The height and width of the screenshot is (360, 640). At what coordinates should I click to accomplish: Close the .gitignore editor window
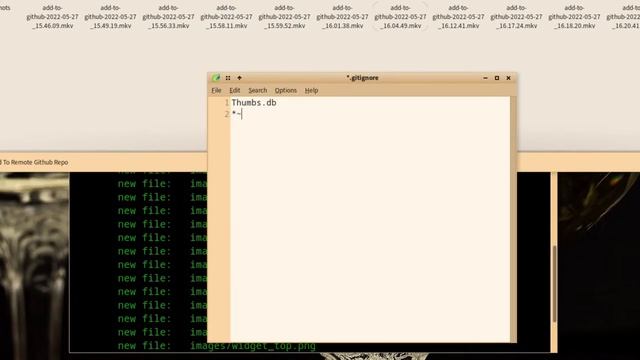pyautogui.click(x=509, y=78)
